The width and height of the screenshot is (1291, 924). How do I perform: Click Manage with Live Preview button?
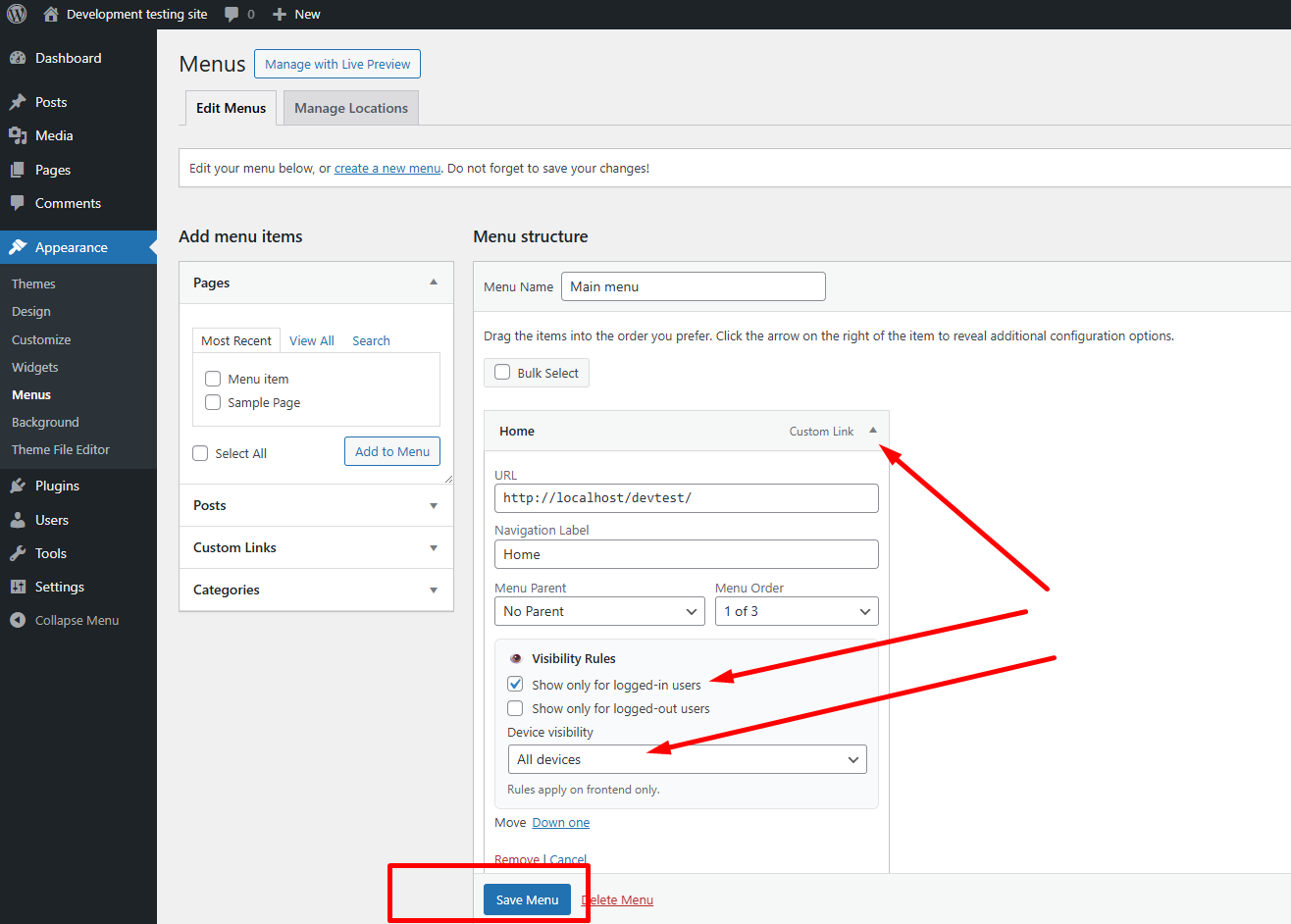pyautogui.click(x=337, y=64)
